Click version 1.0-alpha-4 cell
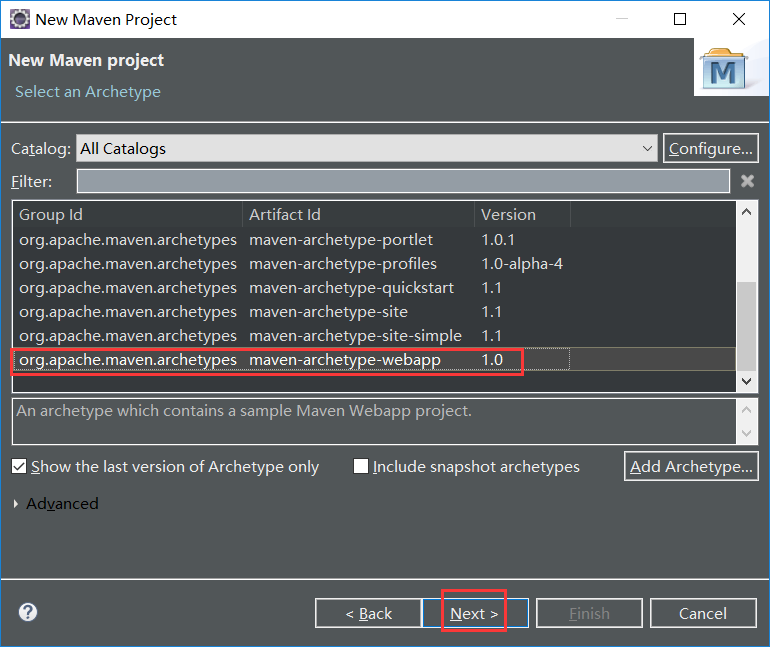Image resolution: width=770 pixels, height=647 pixels. pyautogui.click(x=522, y=264)
